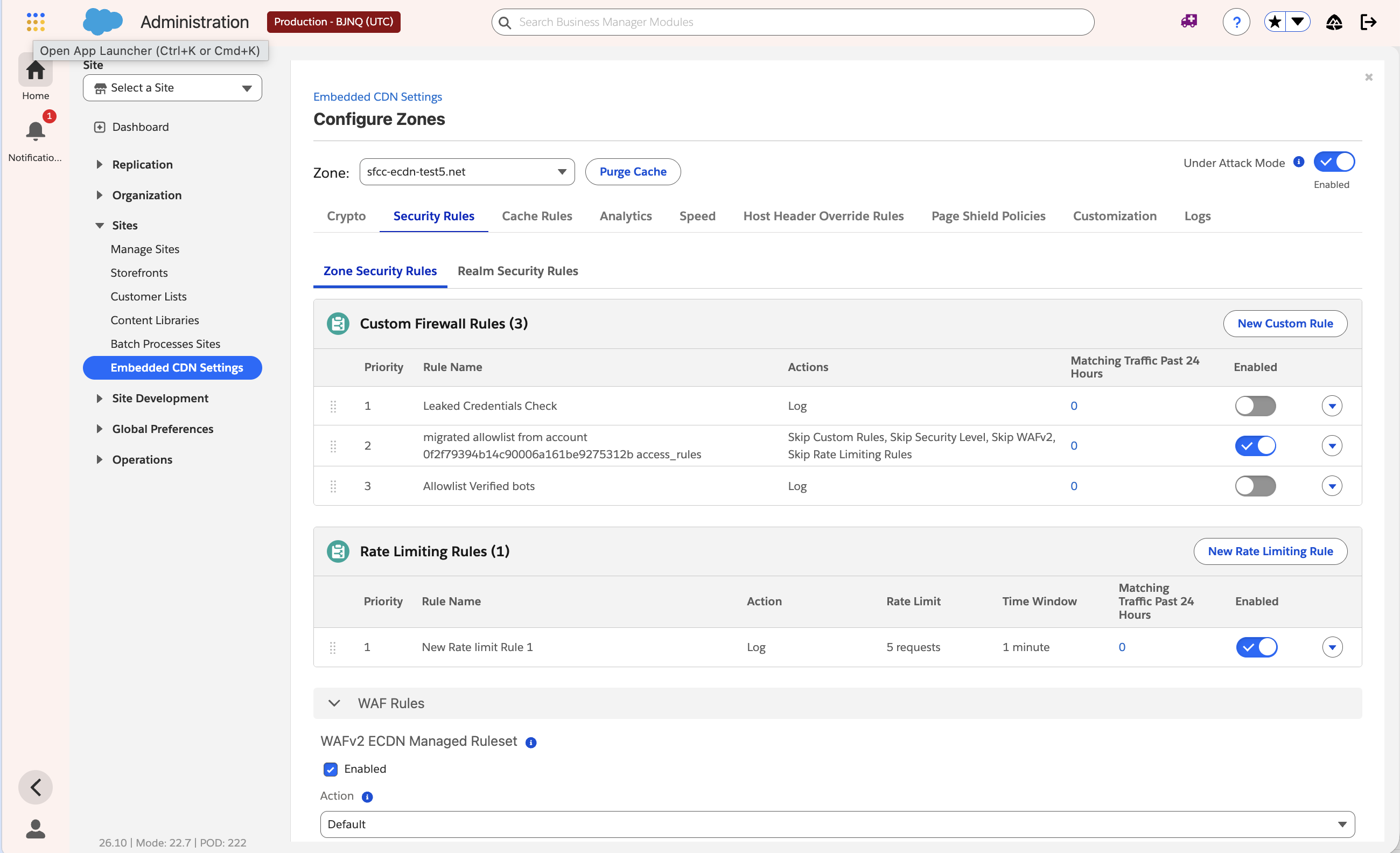This screenshot has width=1400, height=853.
Task: Click the favorites star icon
Action: click(x=1275, y=22)
